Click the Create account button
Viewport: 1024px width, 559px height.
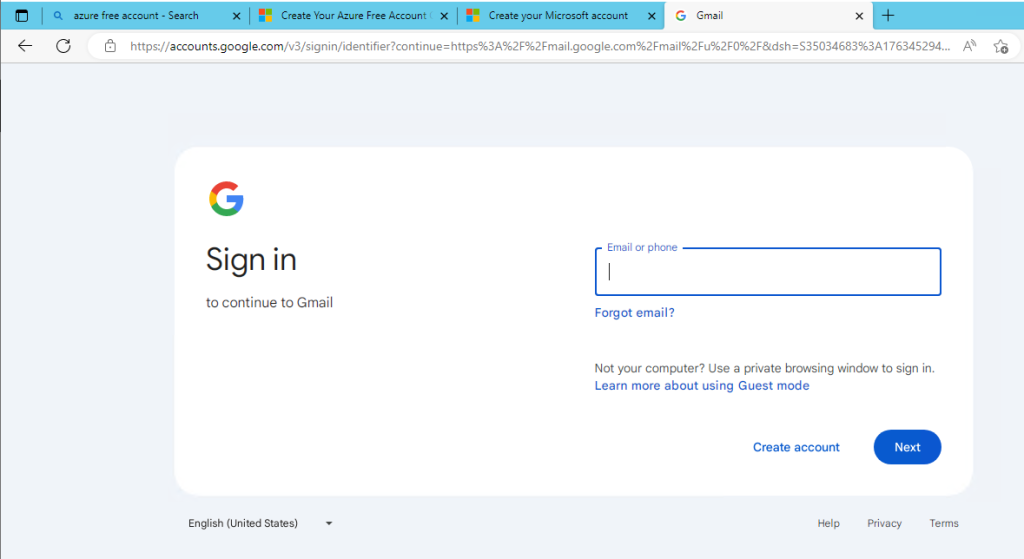click(796, 447)
